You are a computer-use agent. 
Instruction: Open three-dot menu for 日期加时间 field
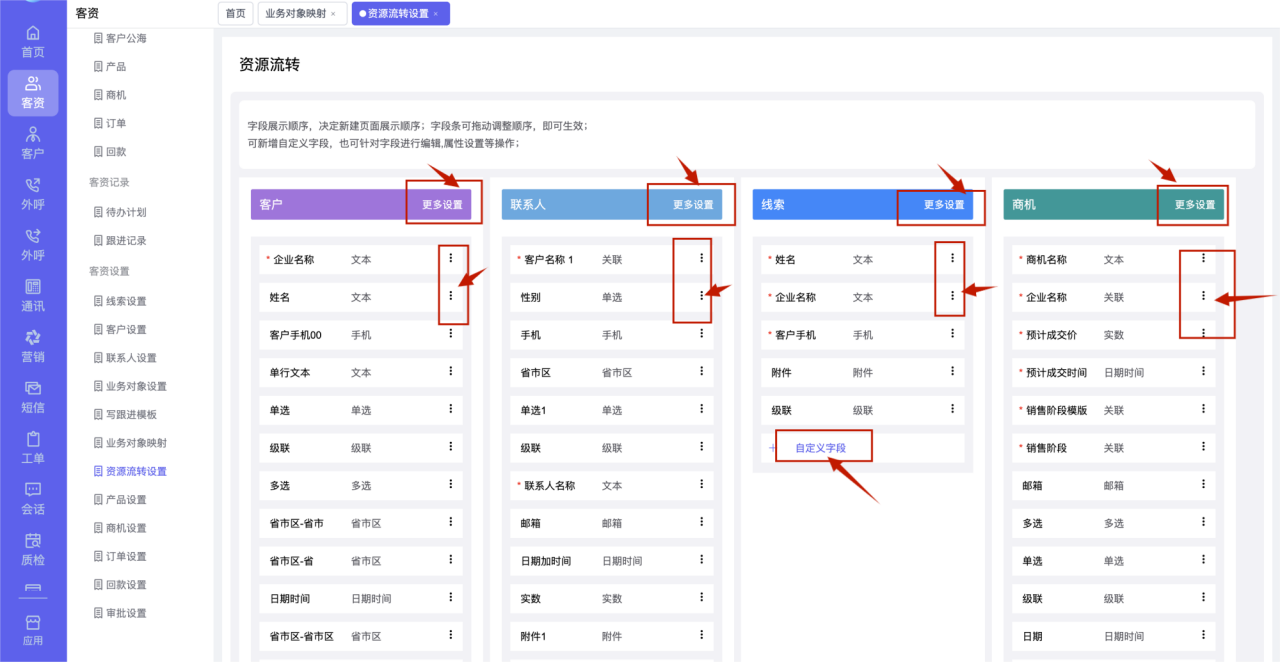click(701, 560)
